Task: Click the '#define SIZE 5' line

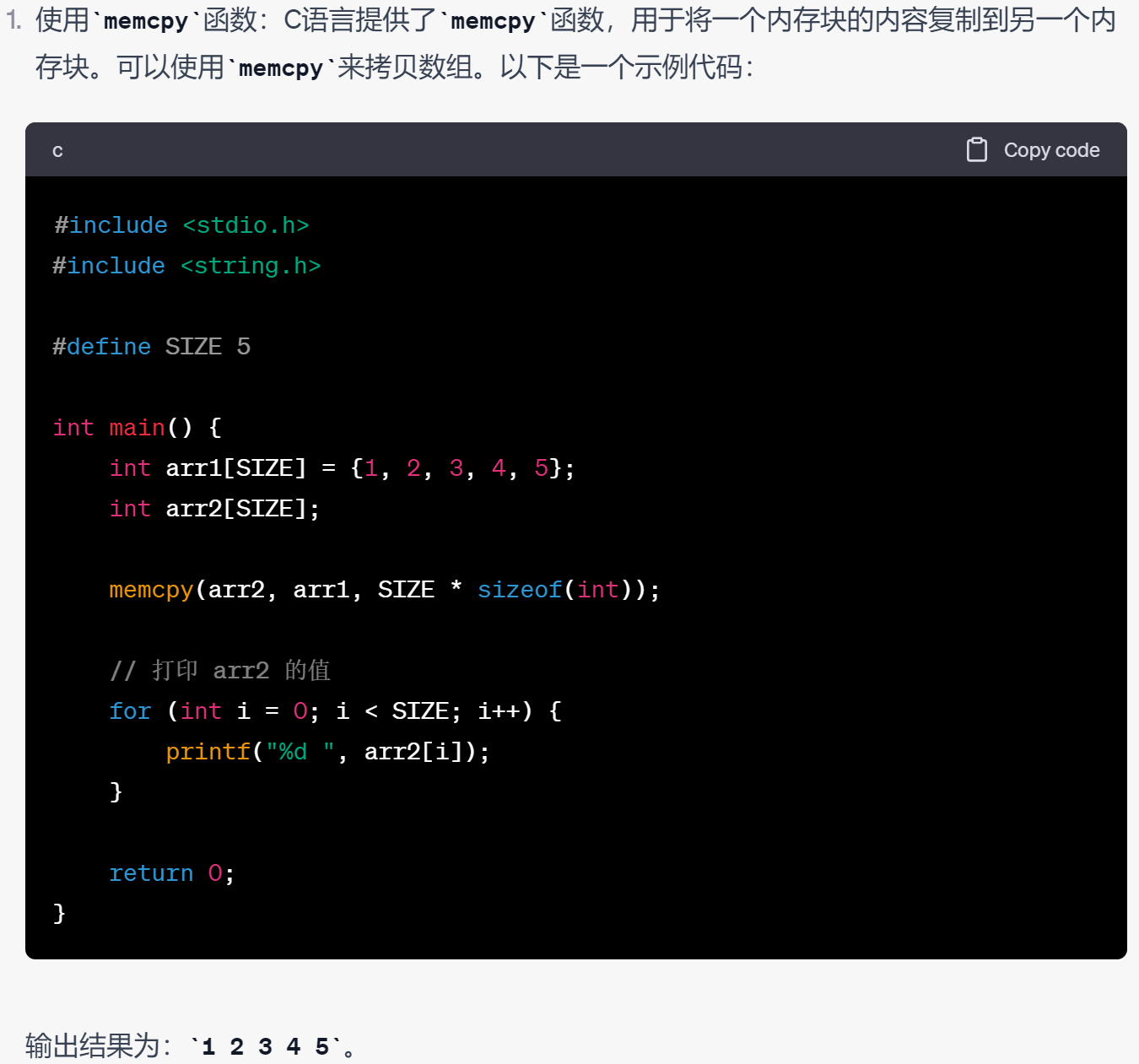Action: point(152,347)
